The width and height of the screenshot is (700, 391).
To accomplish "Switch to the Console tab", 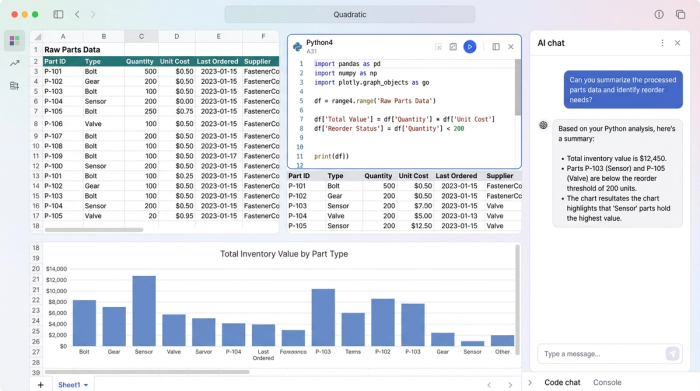I will 607,383.
